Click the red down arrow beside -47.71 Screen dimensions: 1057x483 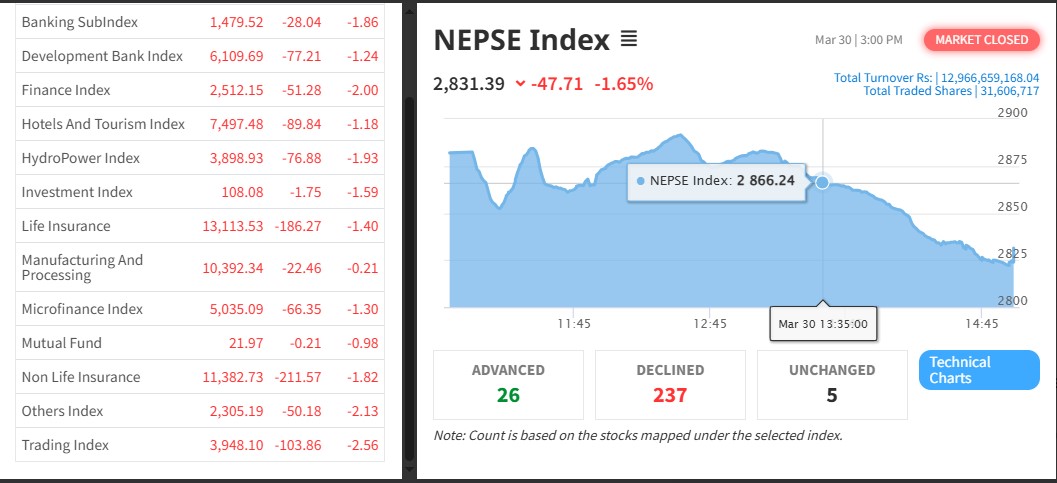tap(520, 84)
